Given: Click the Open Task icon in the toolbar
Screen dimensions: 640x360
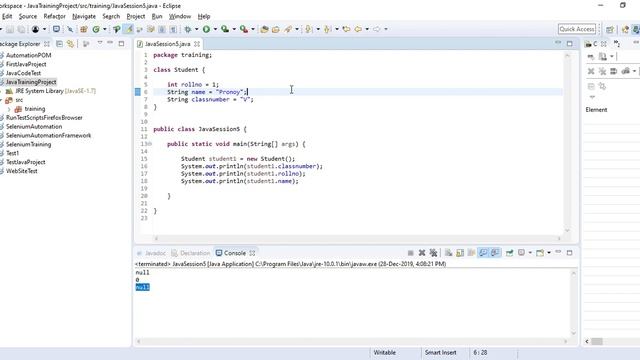Looking at the screenshot, I should click(276, 29).
